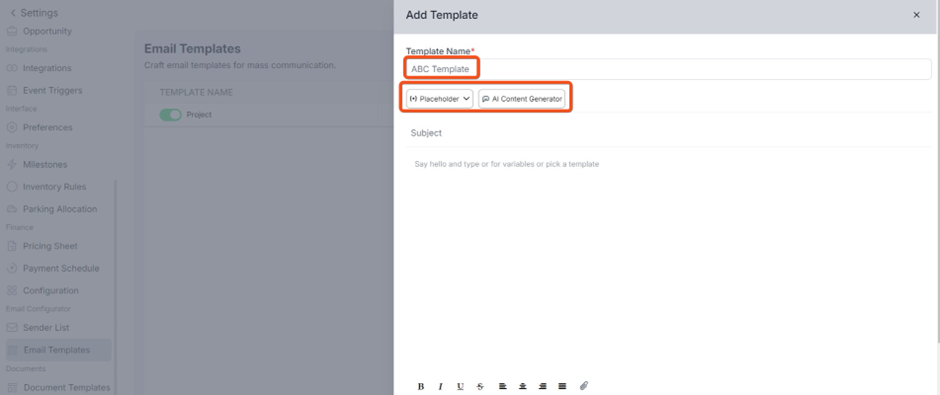
Task: Open the AI Content Generator
Action: point(522,99)
